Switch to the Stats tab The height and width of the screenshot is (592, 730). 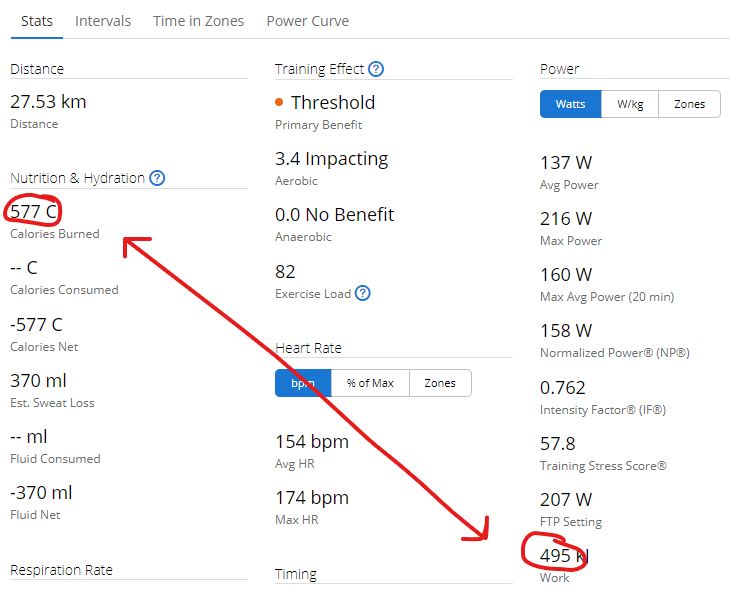click(x=37, y=21)
